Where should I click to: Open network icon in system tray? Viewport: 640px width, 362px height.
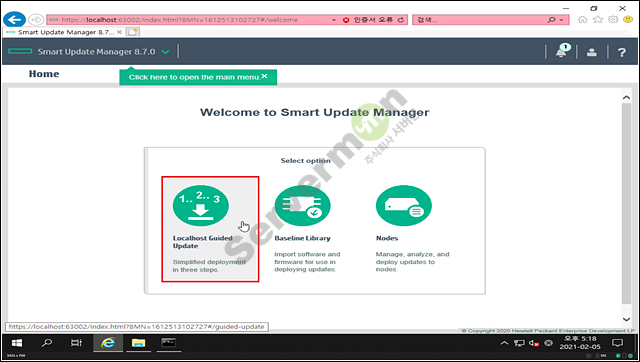click(x=519, y=343)
